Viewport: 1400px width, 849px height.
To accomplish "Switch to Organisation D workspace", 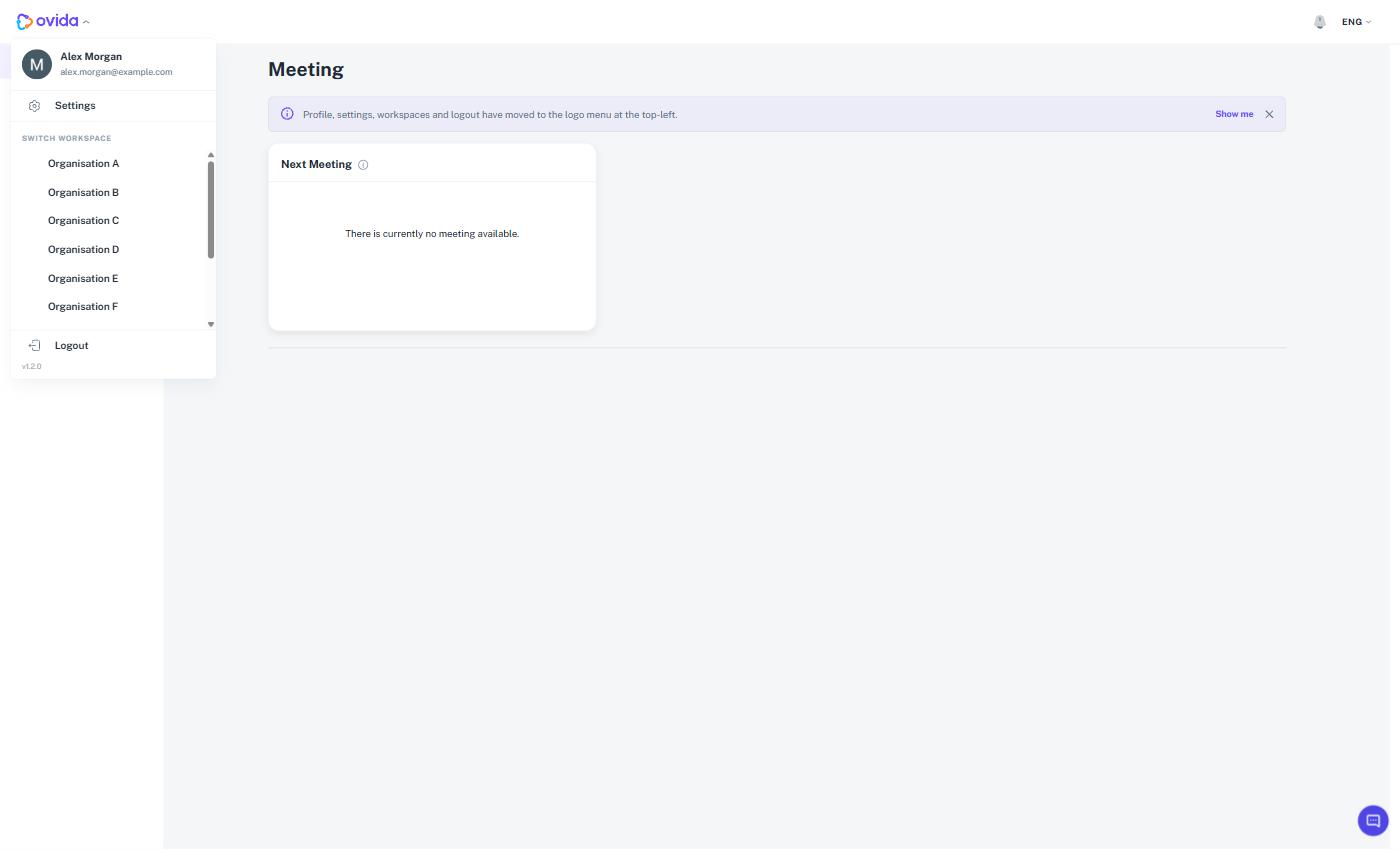I will [x=108, y=250].
